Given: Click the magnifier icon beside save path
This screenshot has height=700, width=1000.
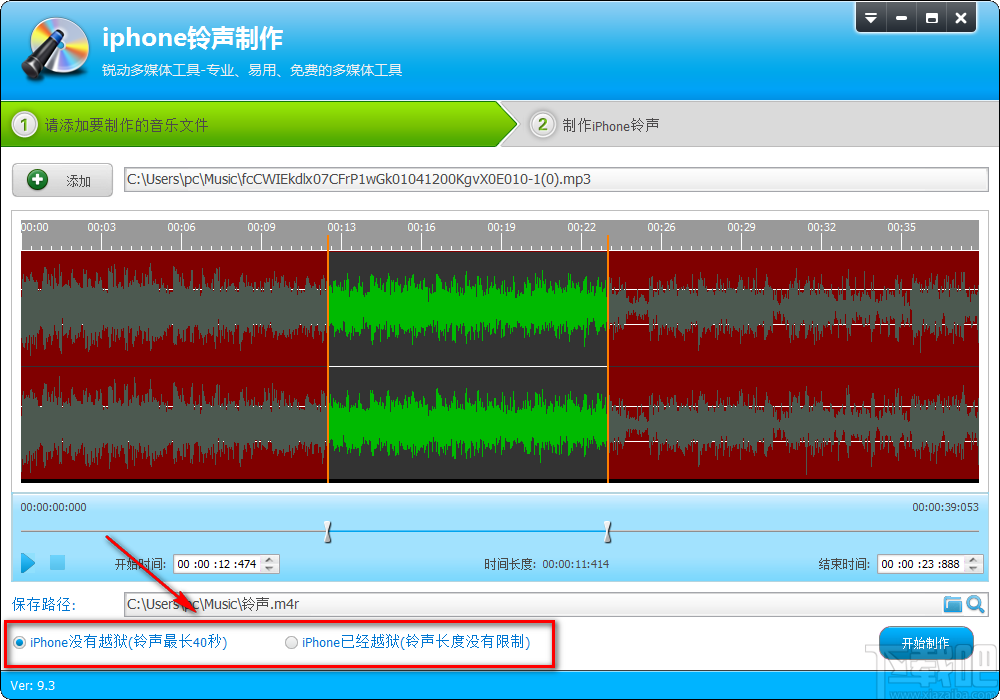Looking at the screenshot, I should pos(976,604).
